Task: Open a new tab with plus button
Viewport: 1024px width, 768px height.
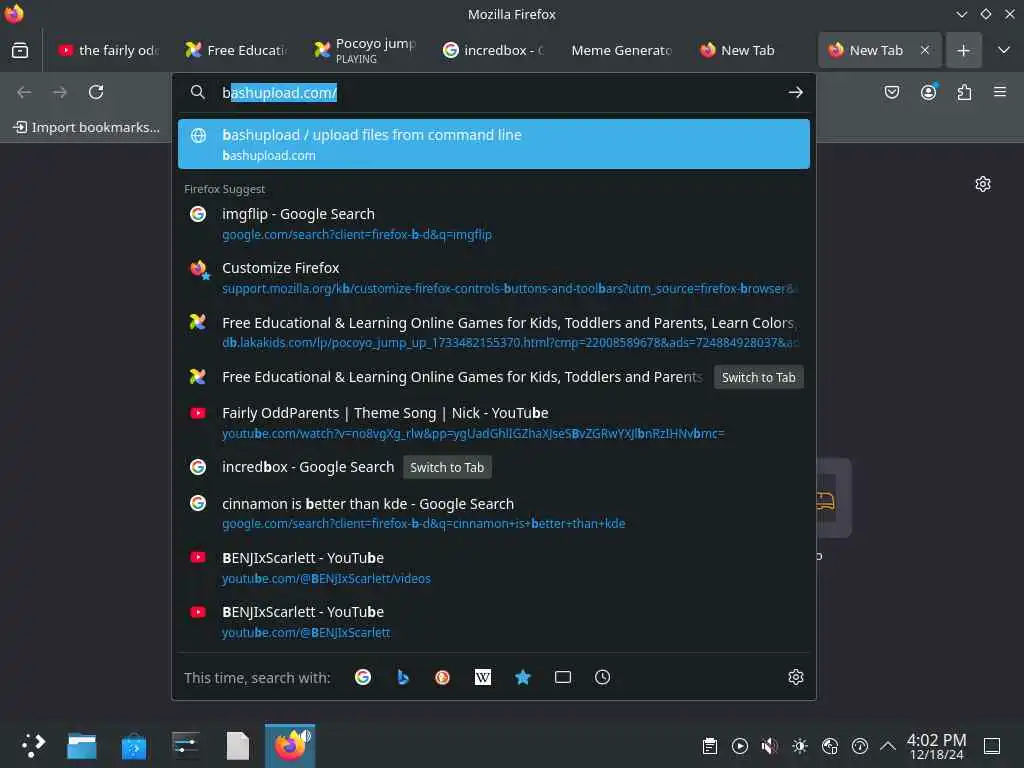Action: (963, 50)
